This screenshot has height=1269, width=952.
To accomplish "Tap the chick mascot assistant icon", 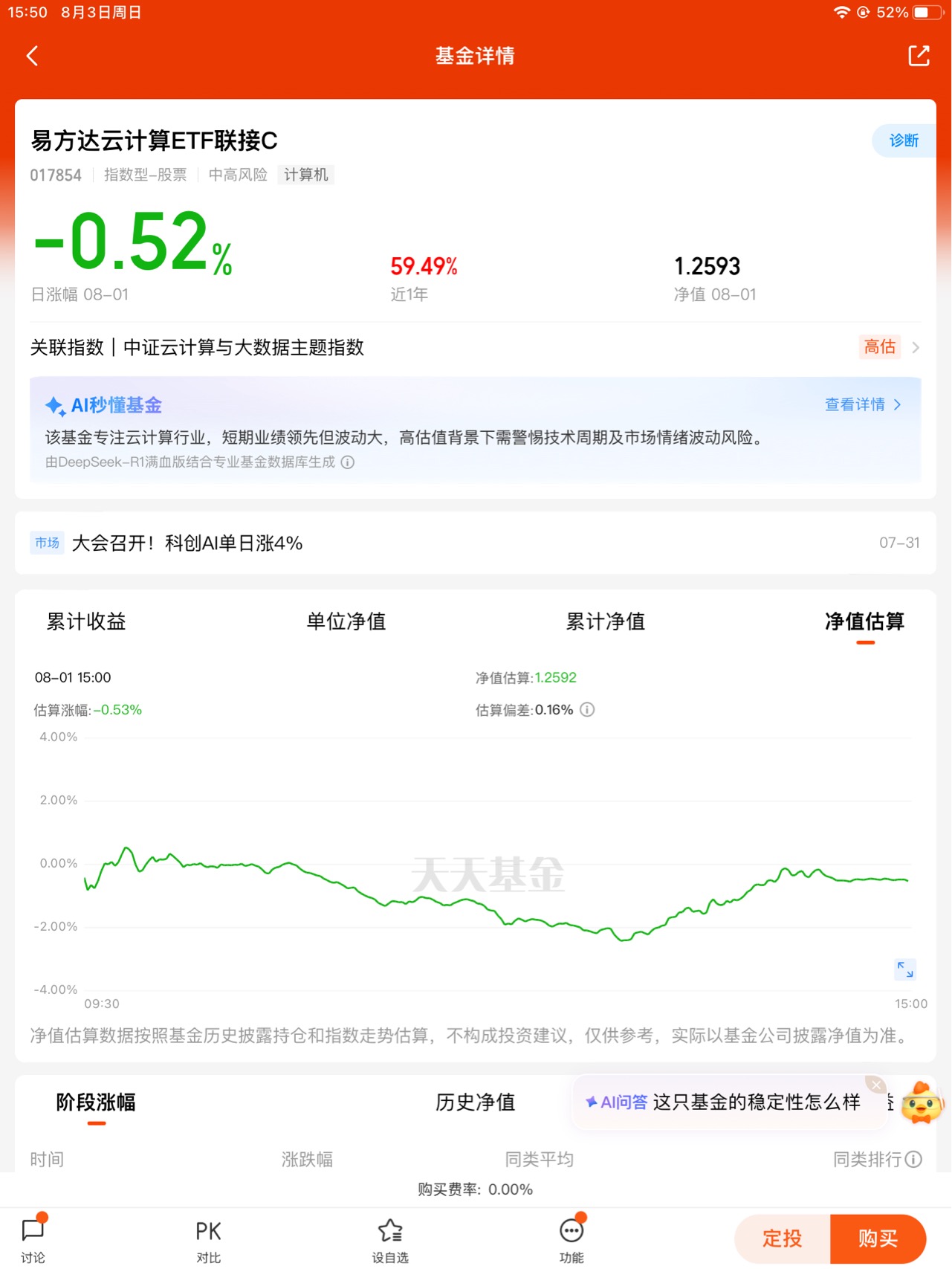I will 922,1103.
